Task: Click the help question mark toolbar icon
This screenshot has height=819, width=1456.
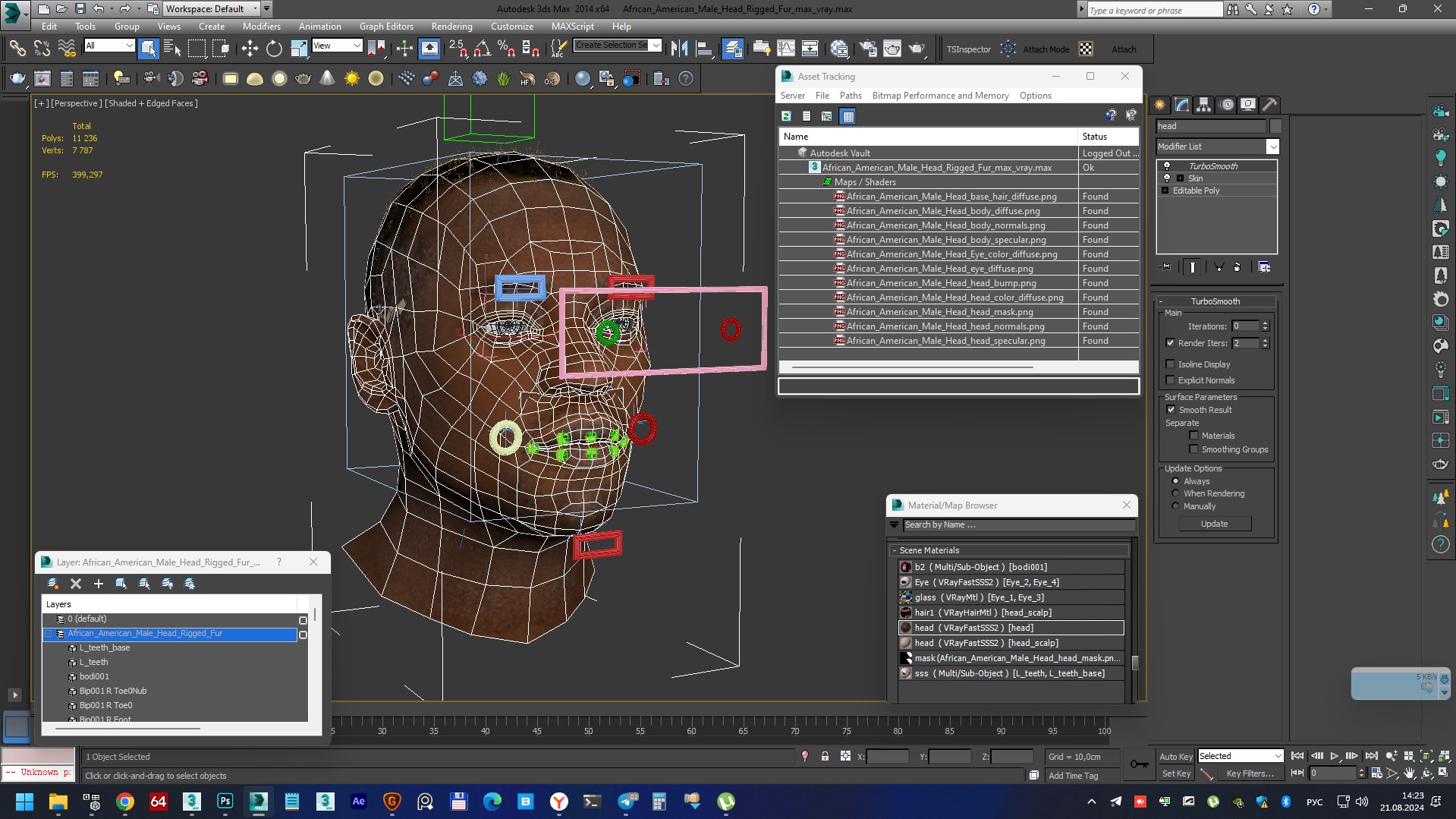Action: (685, 78)
